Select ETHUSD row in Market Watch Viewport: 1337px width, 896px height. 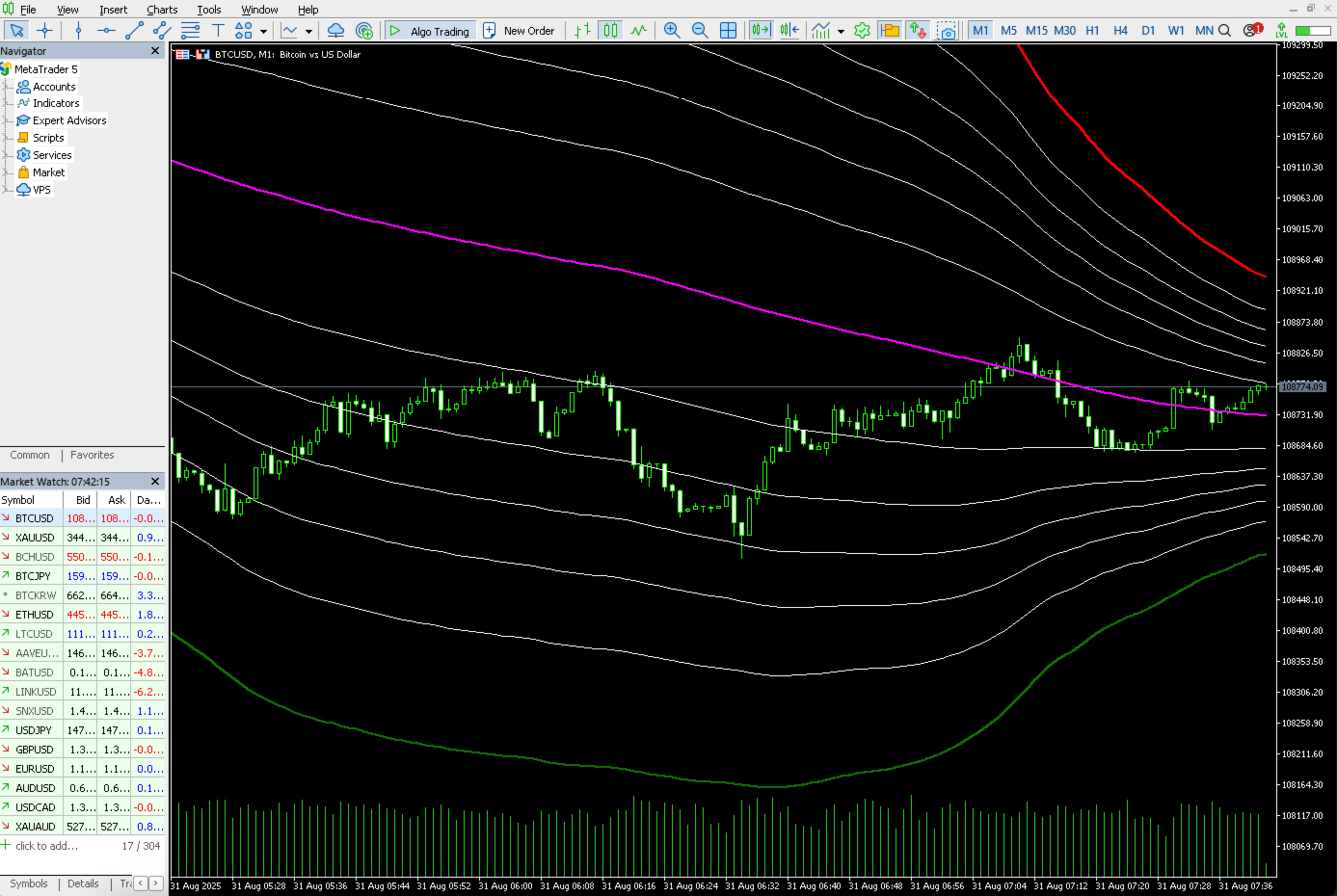[x=83, y=615]
